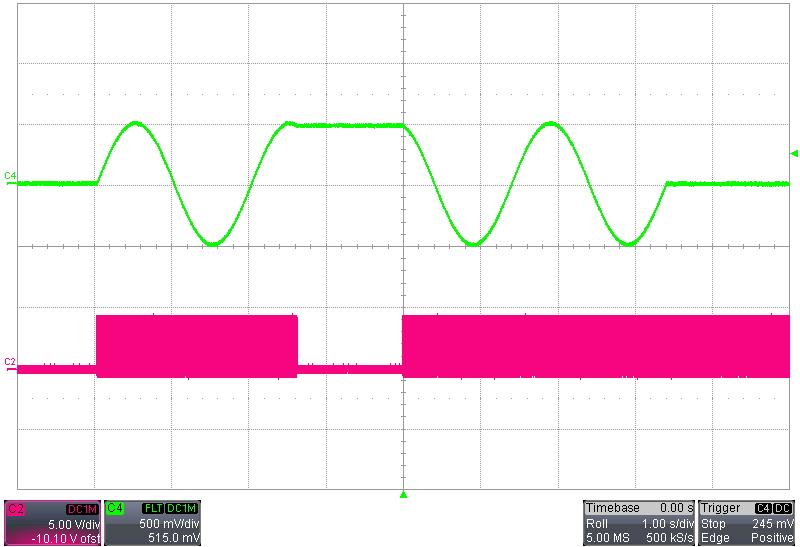800x547 pixels.
Task: Select the C2 5.00 V/div scale value
Action: (75, 523)
